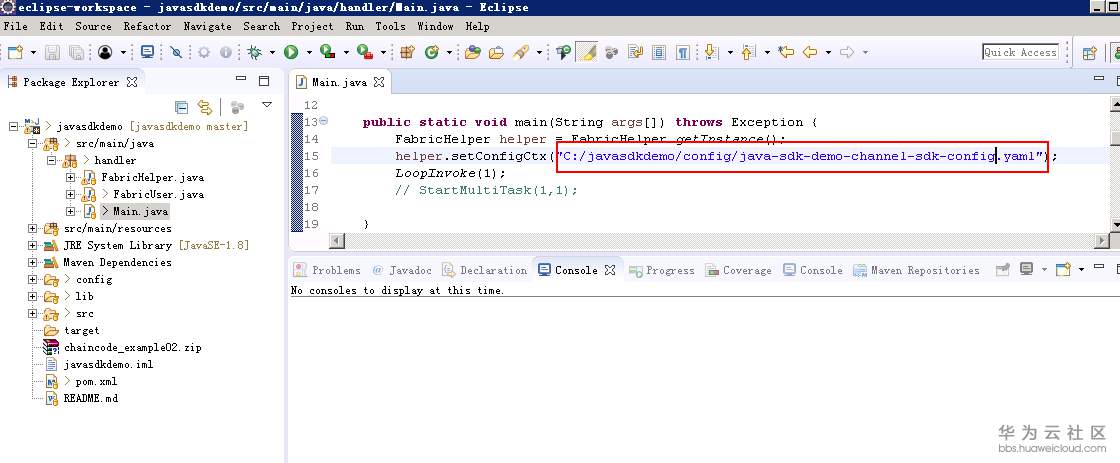Click the External Tools run icon
The image size is (1120, 463).
(x=365, y=52)
